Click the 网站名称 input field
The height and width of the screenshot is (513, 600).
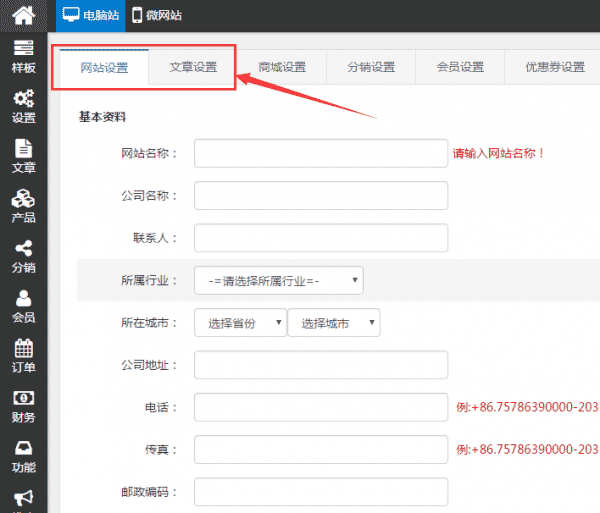[320, 153]
